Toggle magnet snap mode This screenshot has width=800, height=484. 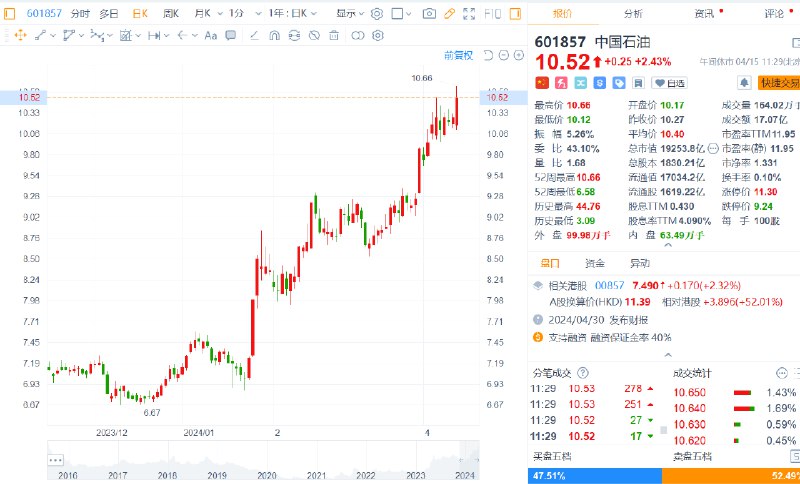[x=274, y=35]
